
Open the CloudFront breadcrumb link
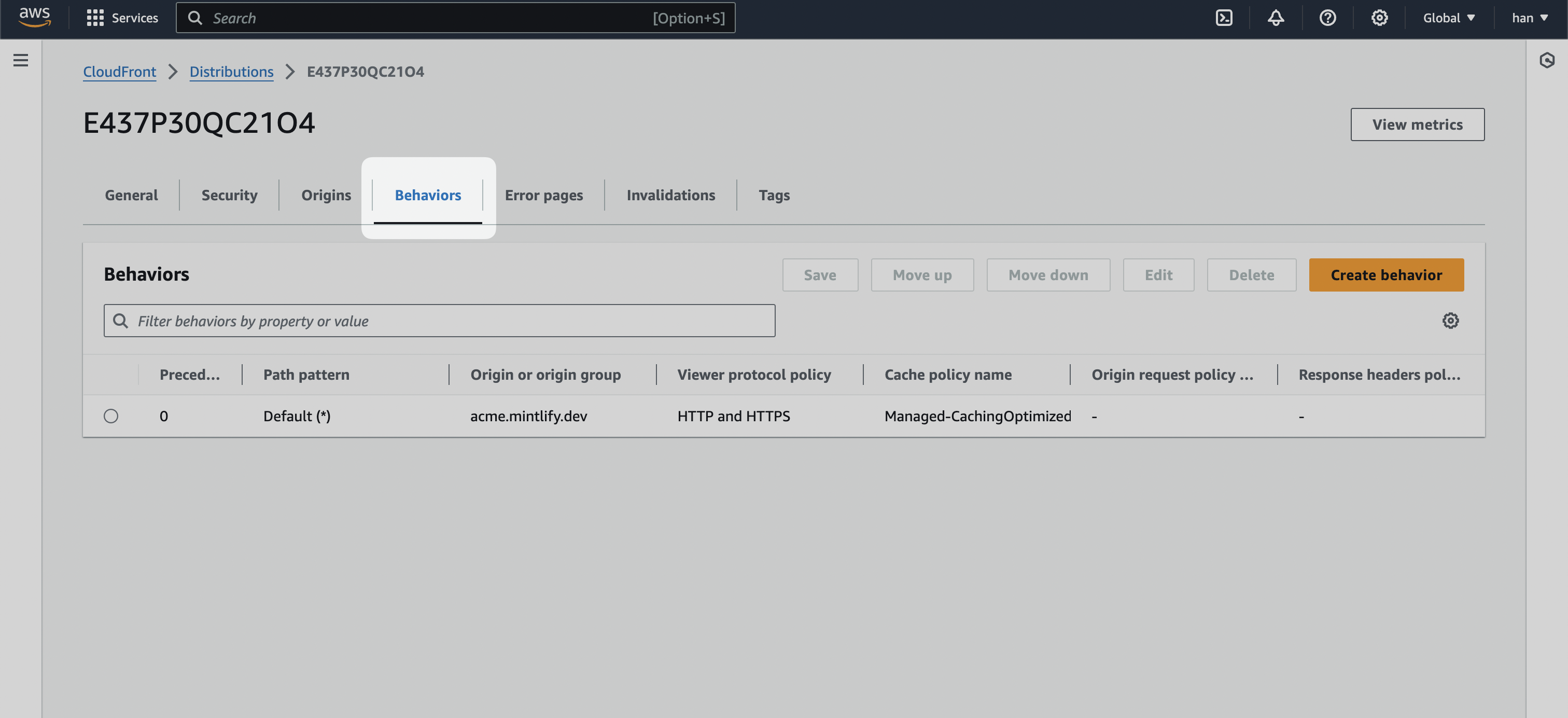coord(119,71)
